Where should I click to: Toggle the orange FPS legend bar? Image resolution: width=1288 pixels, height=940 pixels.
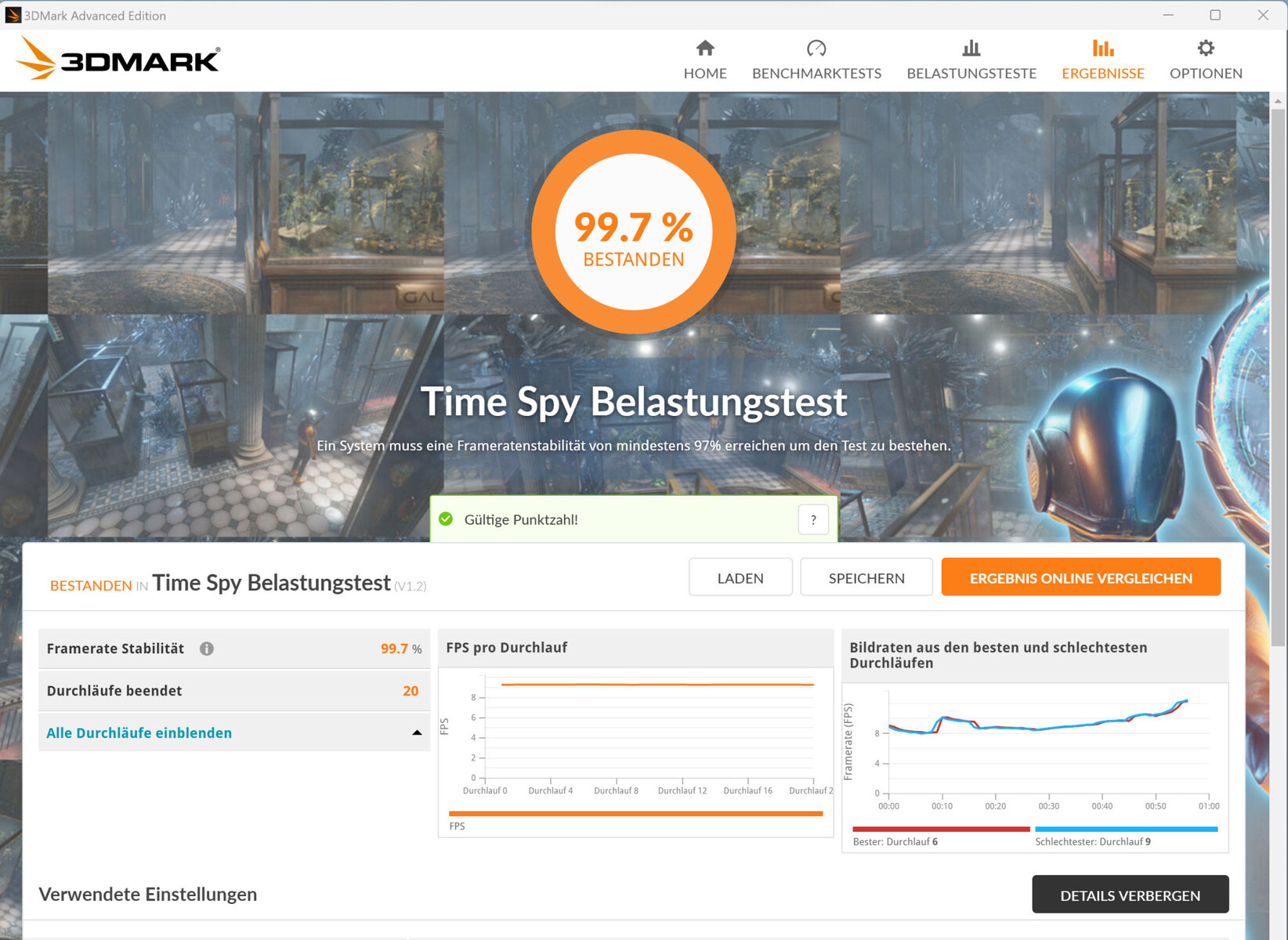(635, 814)
